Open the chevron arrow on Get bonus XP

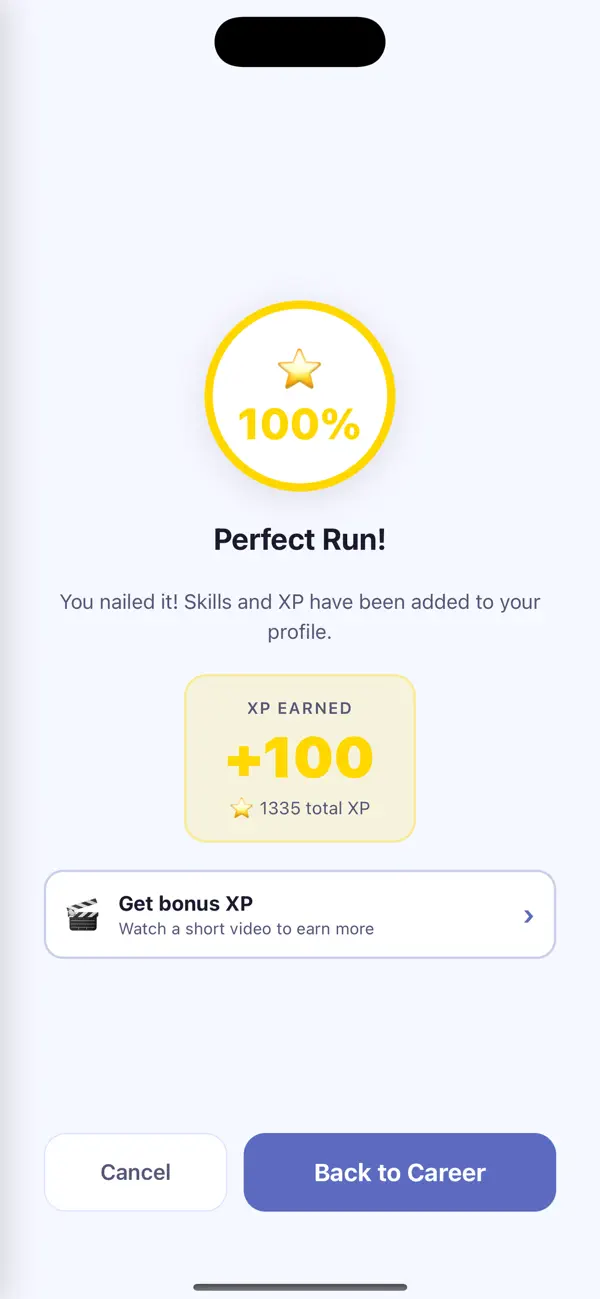[x=529, y=915]
